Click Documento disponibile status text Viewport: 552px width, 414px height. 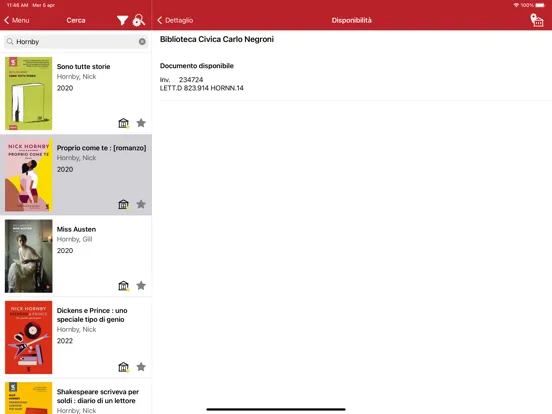click(197, 66)
